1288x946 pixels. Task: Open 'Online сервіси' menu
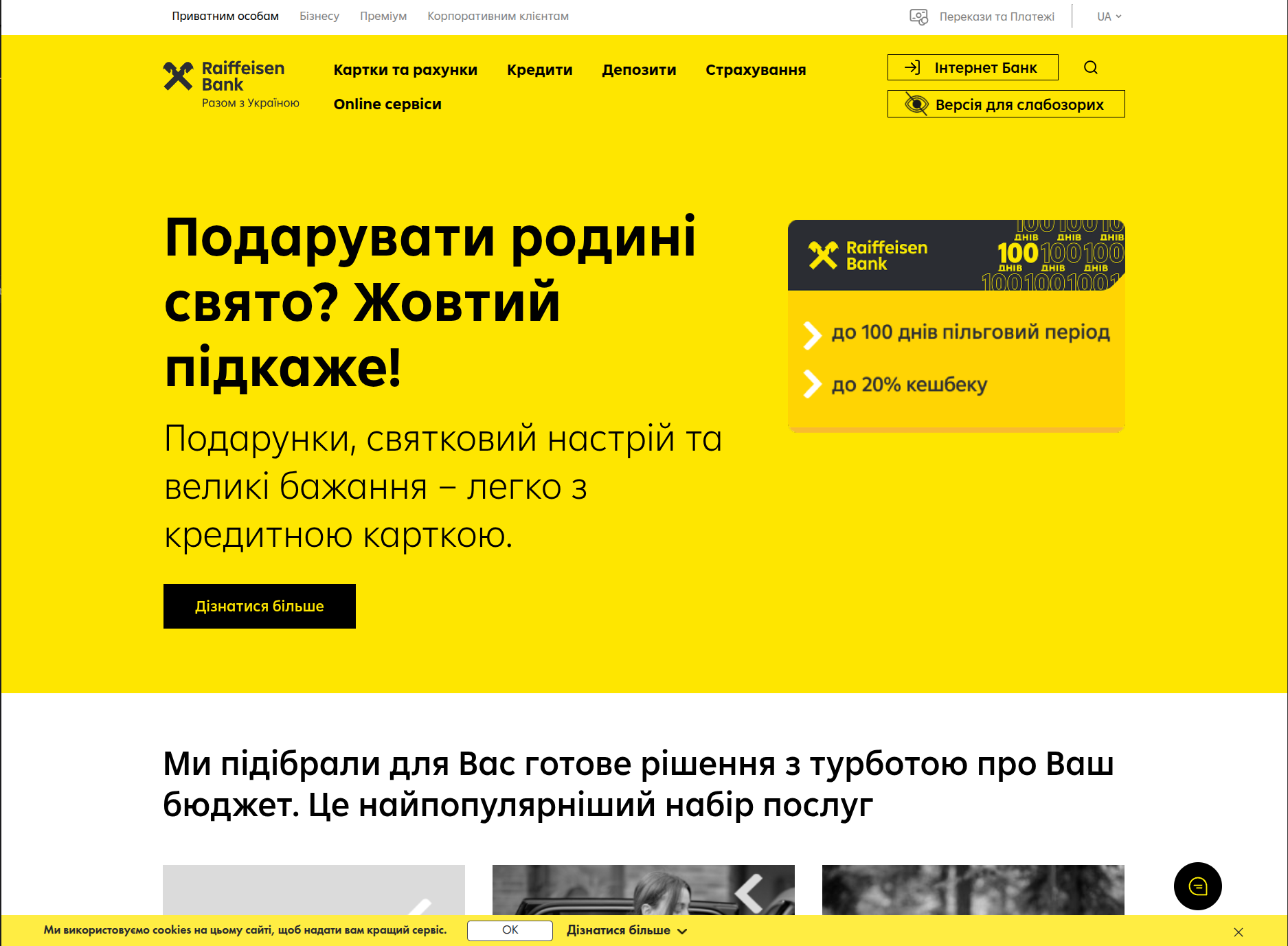[387, 104]
